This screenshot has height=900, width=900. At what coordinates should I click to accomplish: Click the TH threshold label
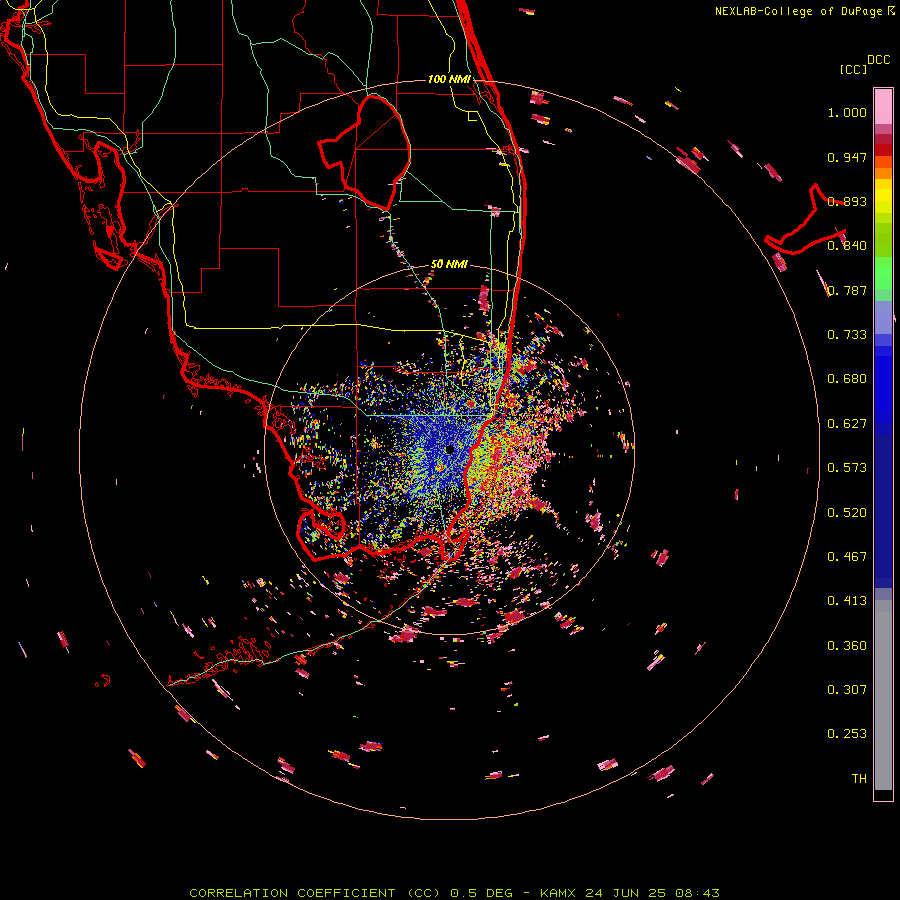[x=859, y=779]
